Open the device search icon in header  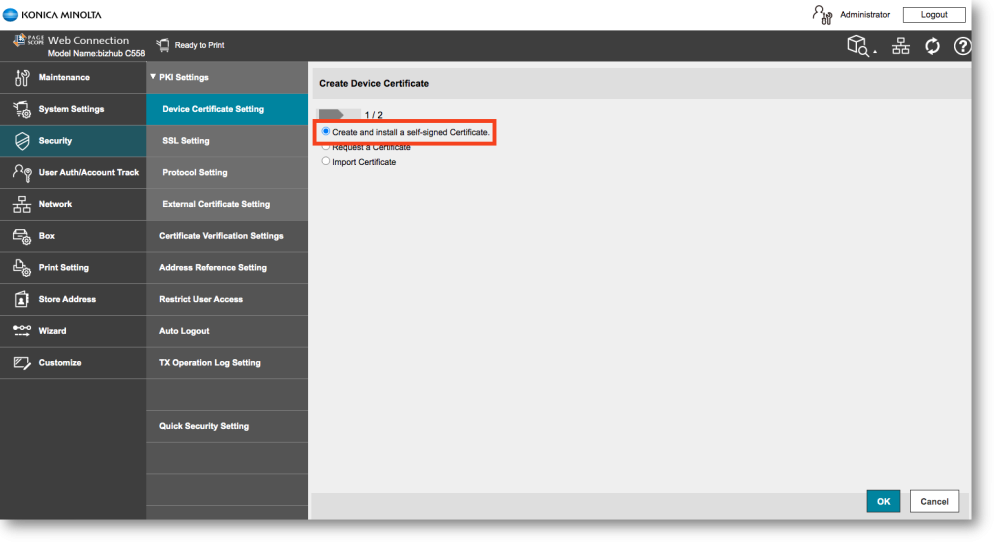(x=858, y=46)
